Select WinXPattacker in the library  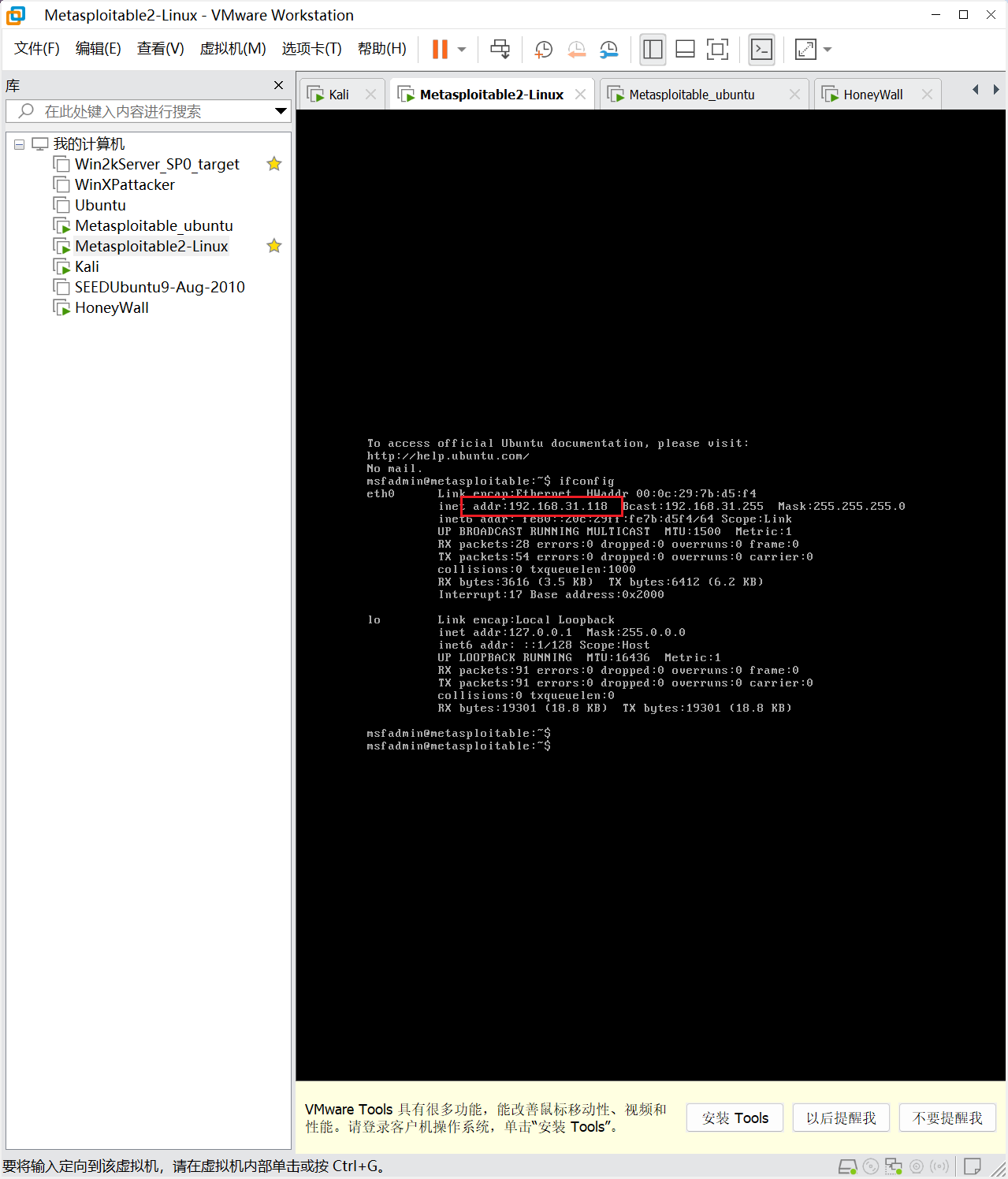pyautogui.click(x=125, y=184)
